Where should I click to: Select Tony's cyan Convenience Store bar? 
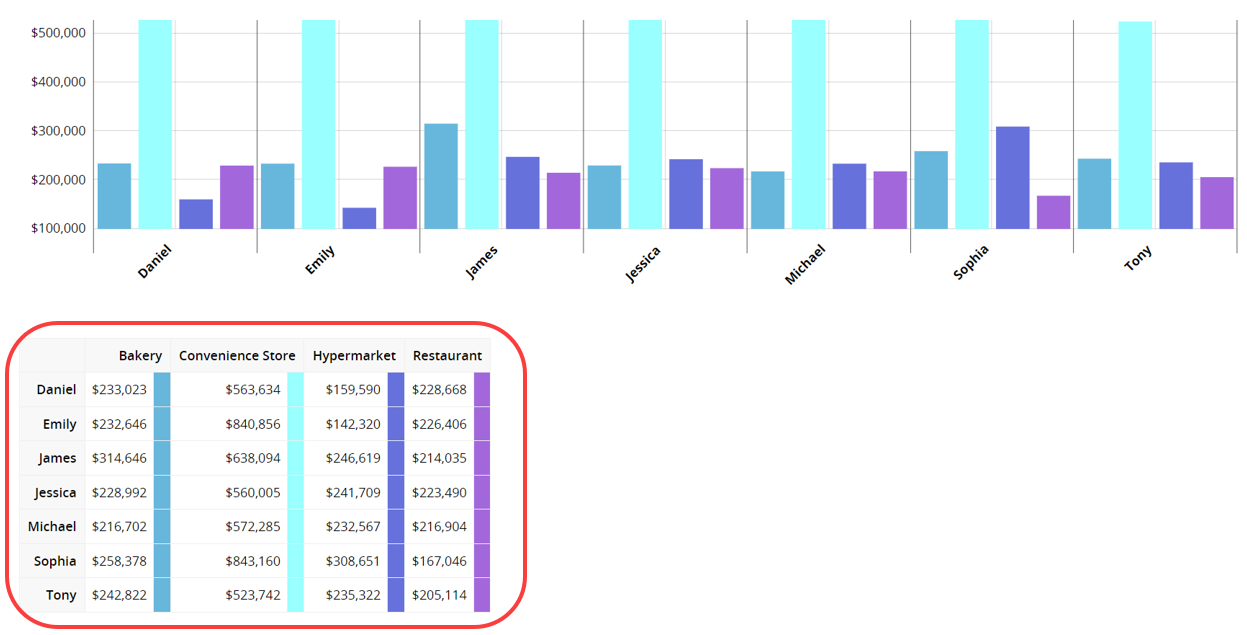pyautogui.click(x=1135, y=125)
